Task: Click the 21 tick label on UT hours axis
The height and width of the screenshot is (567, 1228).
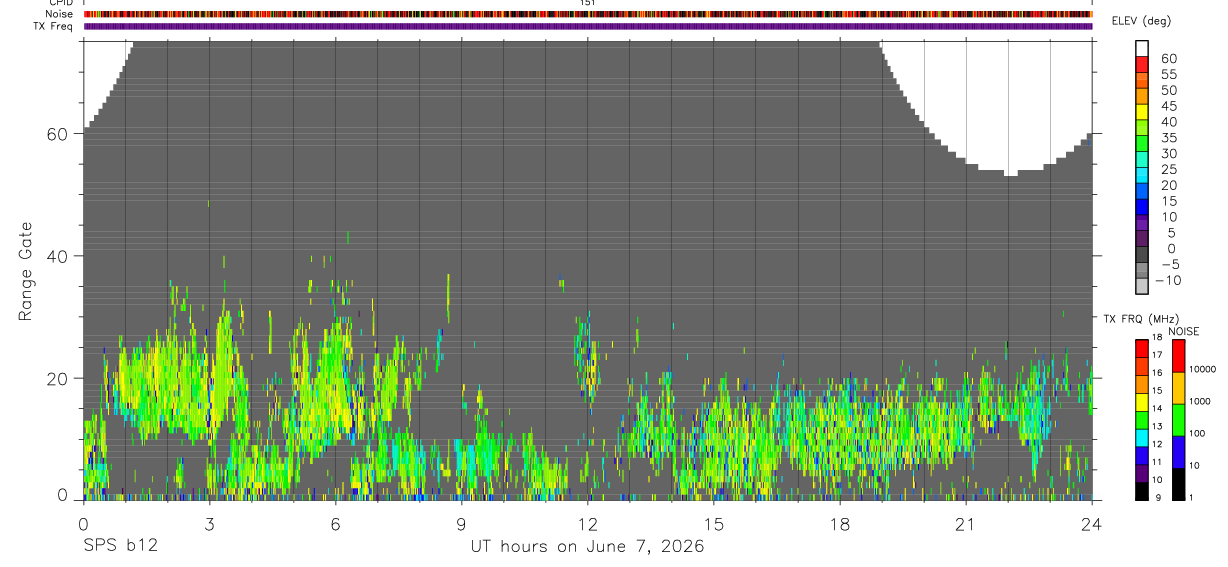Action: pyautogui.click(x=965, y=523)
